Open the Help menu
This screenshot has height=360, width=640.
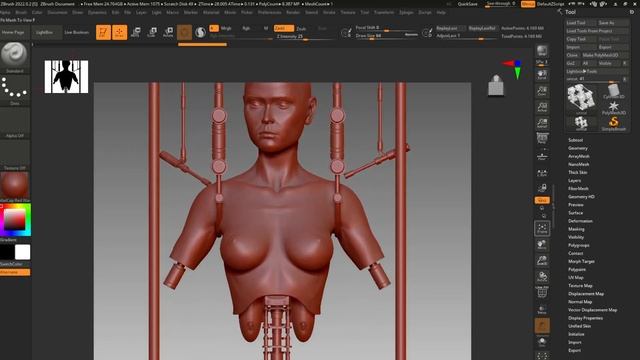point(441,12)
